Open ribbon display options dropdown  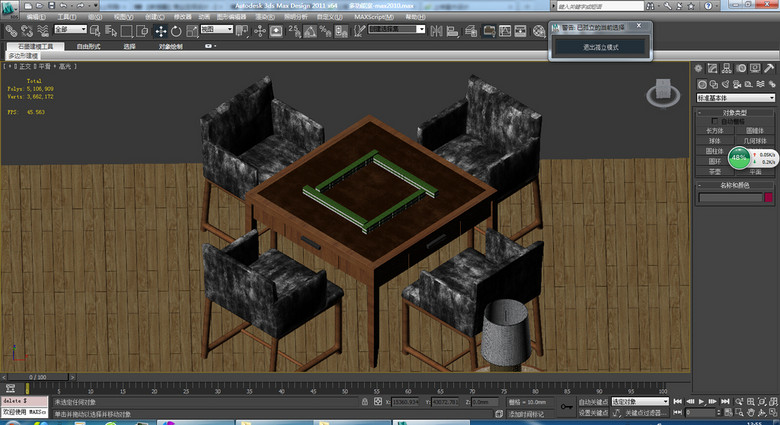(210, 46)
